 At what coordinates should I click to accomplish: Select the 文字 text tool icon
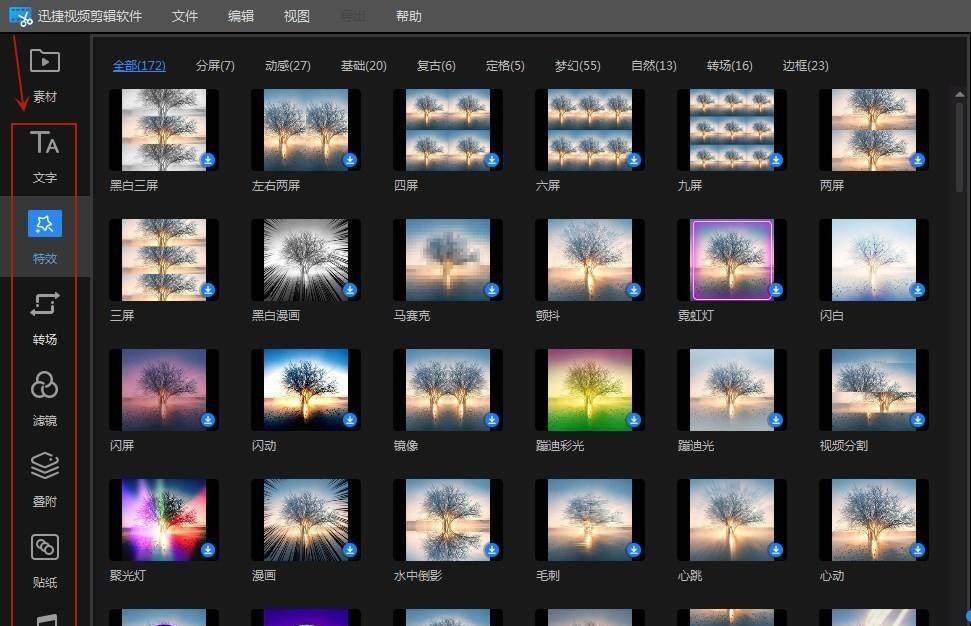point(45,142)
